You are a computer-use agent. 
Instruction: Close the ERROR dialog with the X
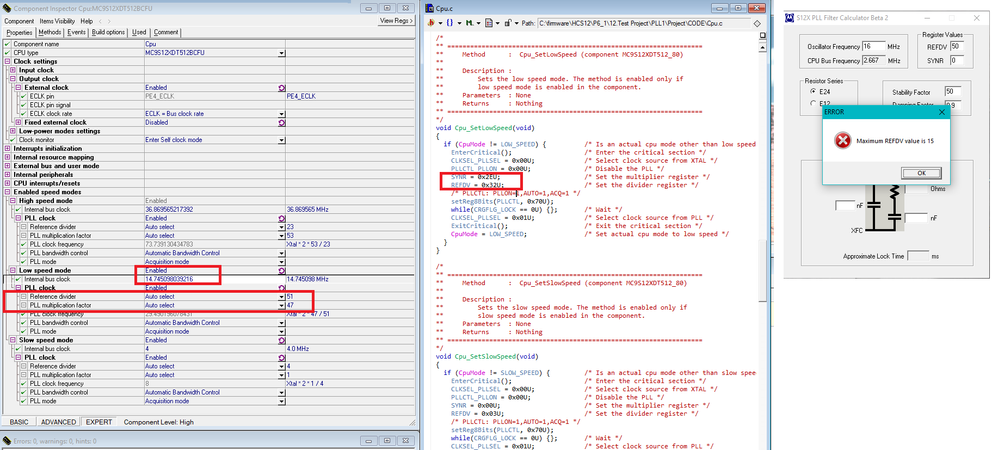pyautogui.click(x=941, y=111)
